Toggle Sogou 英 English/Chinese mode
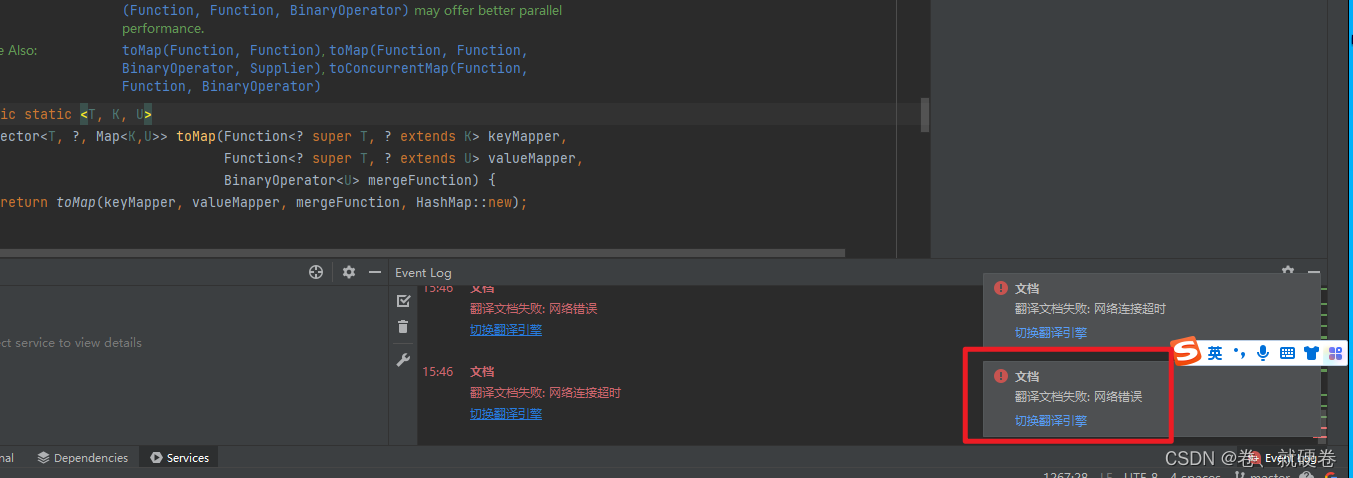Viewport: 1353px width, 478px height. [1215, 353]
